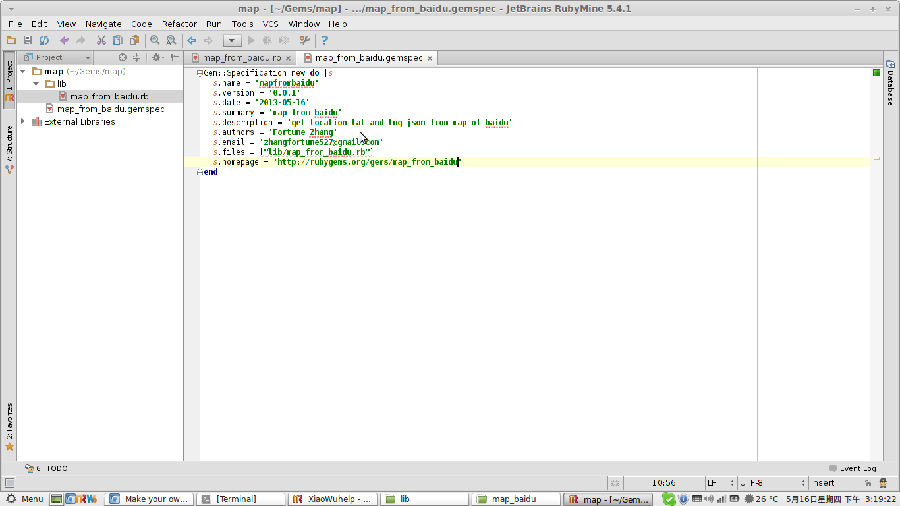Click the fold marker beside end
Screen dimensions: 900x506
pos(199,172)
